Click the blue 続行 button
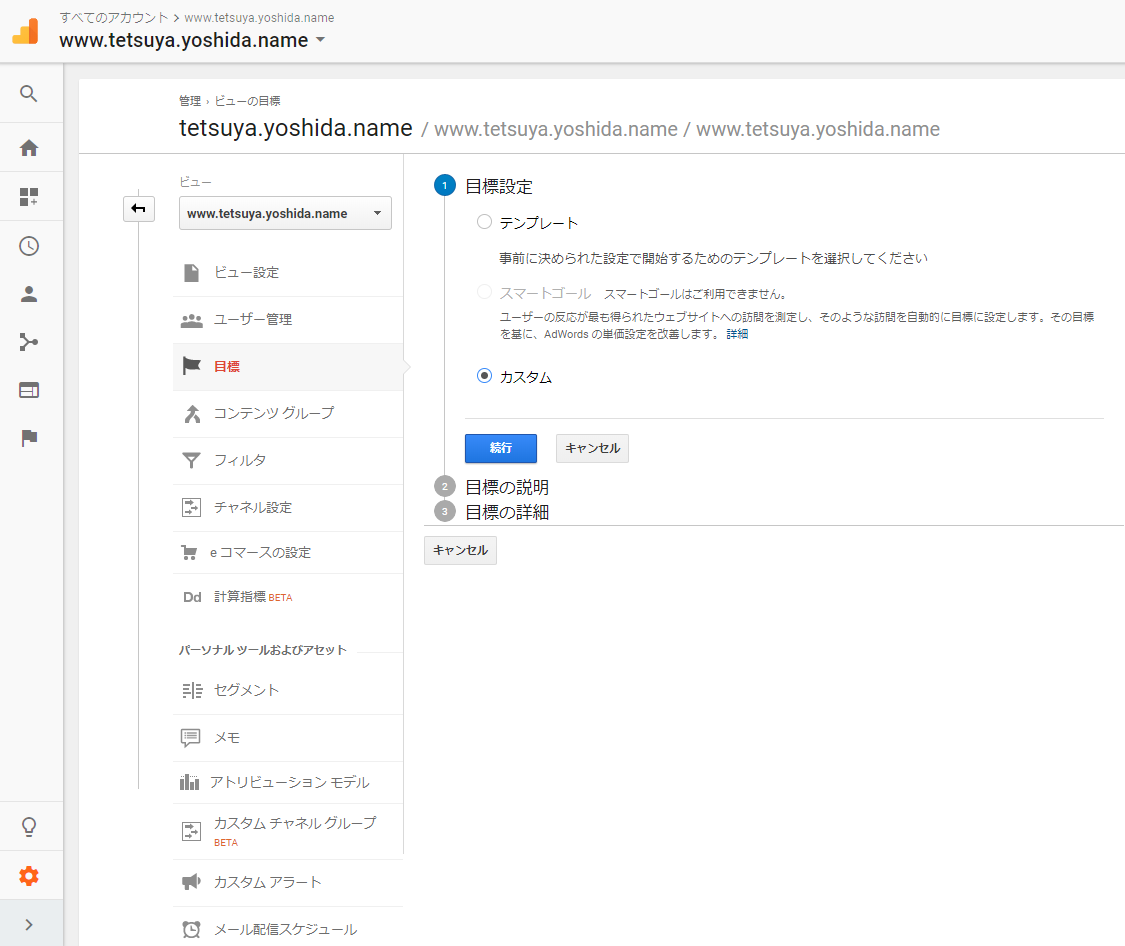 click(500, 448)
